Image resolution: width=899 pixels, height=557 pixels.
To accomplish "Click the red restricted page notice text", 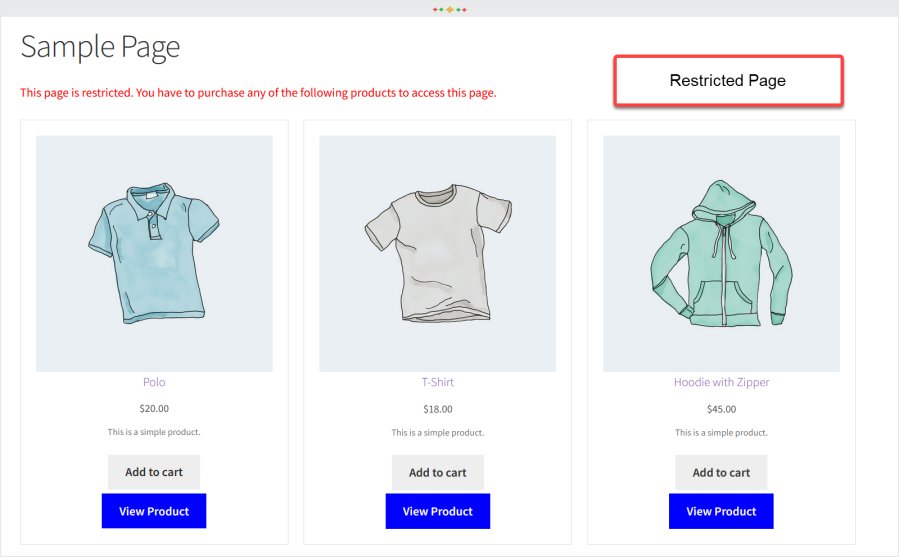I will click(x=258, y=93).
